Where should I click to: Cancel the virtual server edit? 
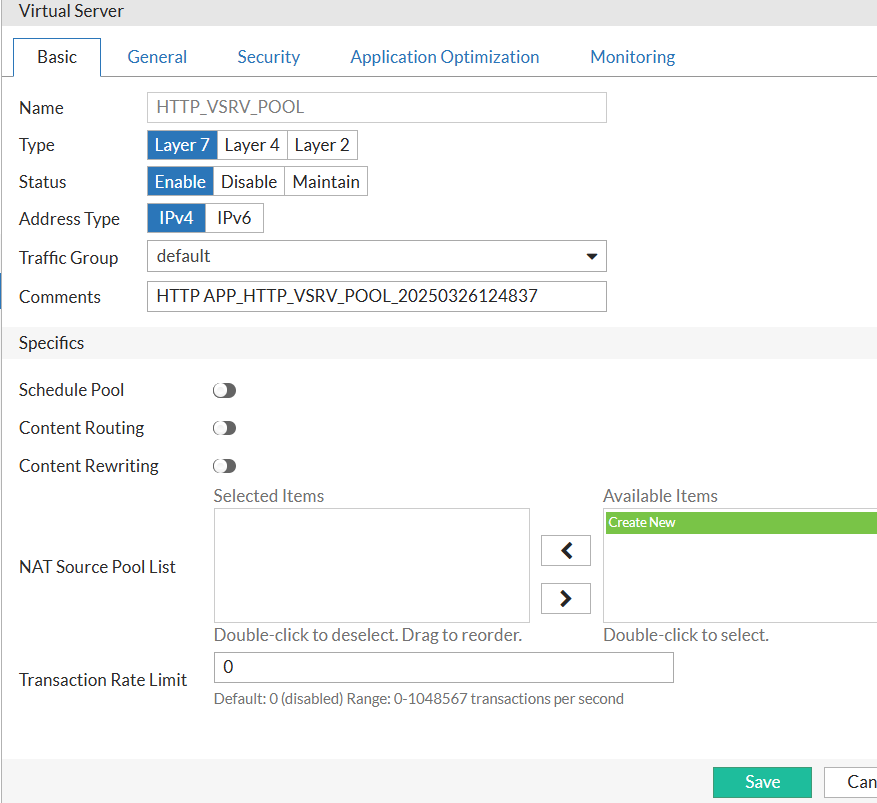pos(851,782)
